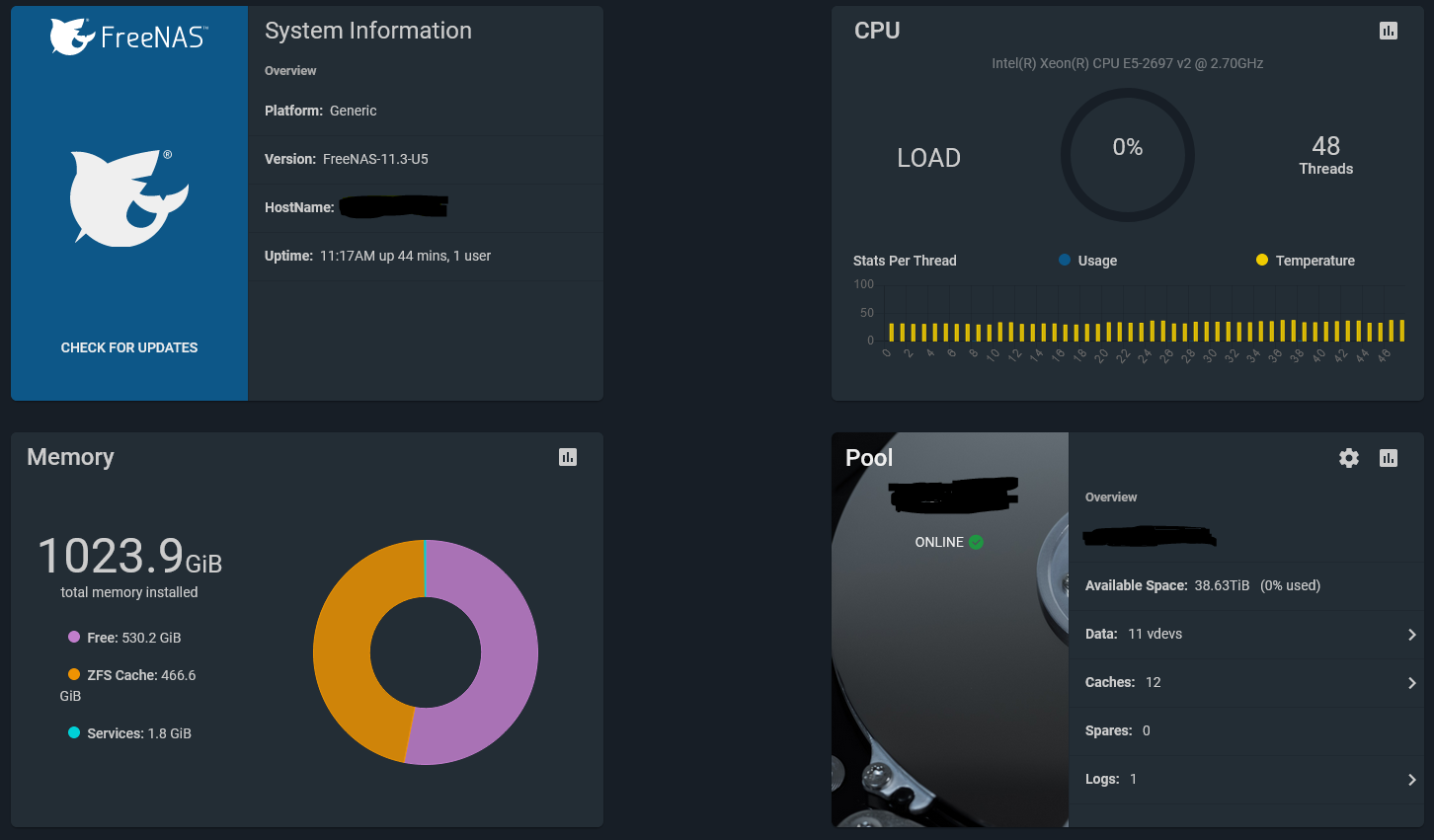Click Data 11 vdevs text
This screenshot has width=1434, height=840.
coord(1134,634)
